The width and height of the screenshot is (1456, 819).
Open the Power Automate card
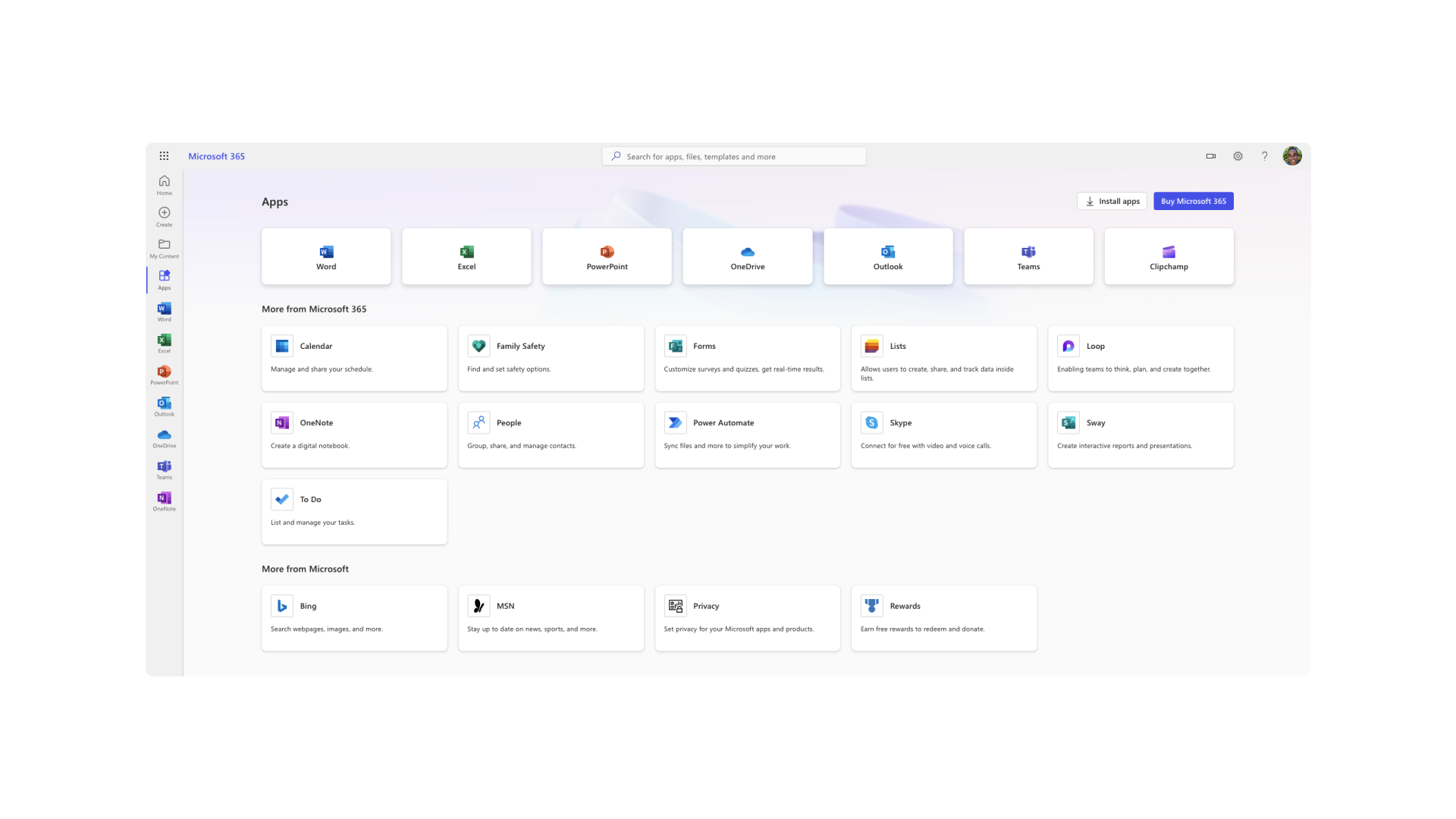coord(747,435)
